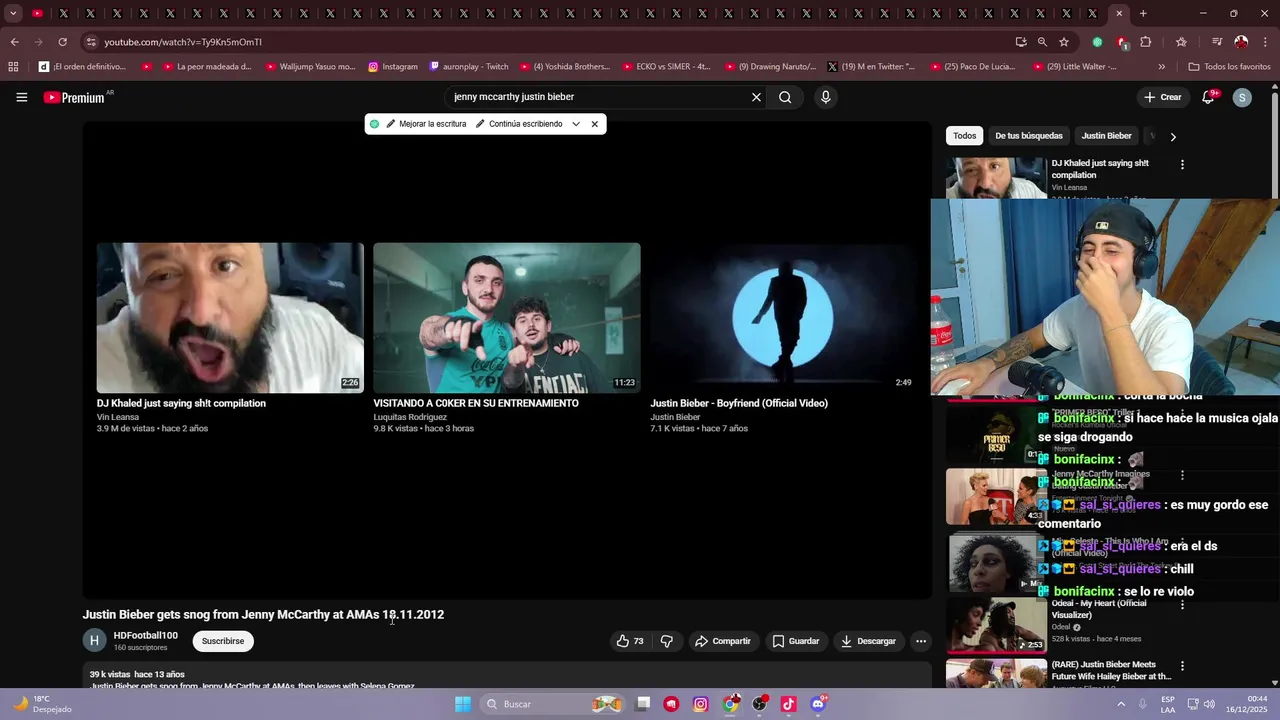Open tab search dropdown in Chrome
1280x720 pixels.
coord(13,14)
